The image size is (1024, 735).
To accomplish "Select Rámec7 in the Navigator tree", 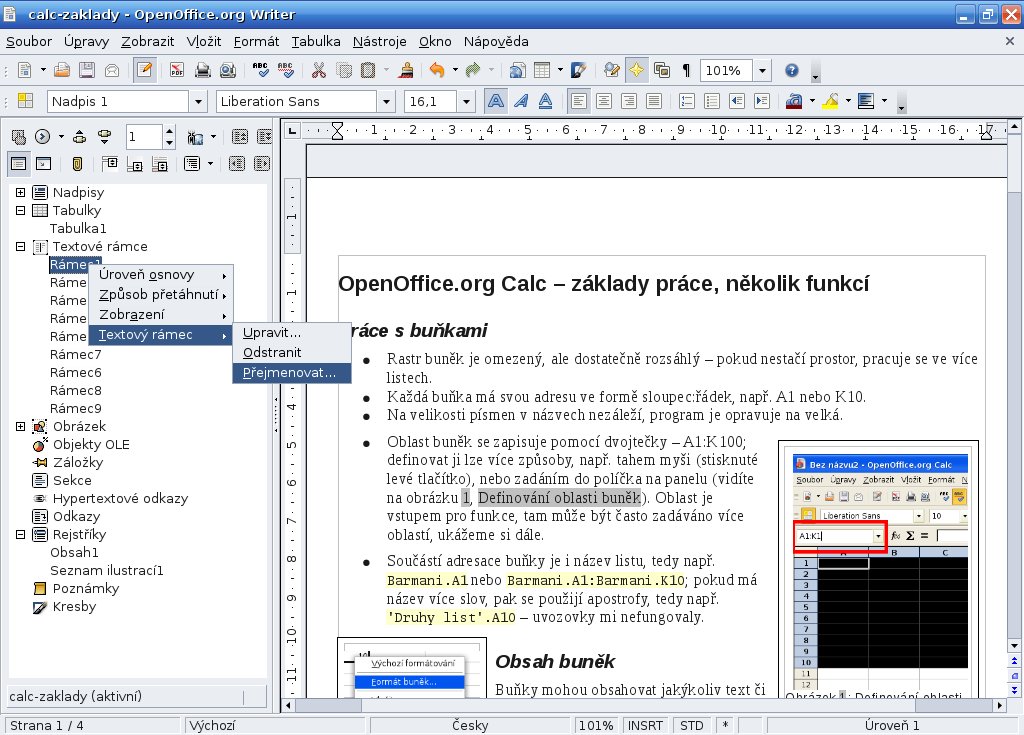I will click(x=76, y=354).
